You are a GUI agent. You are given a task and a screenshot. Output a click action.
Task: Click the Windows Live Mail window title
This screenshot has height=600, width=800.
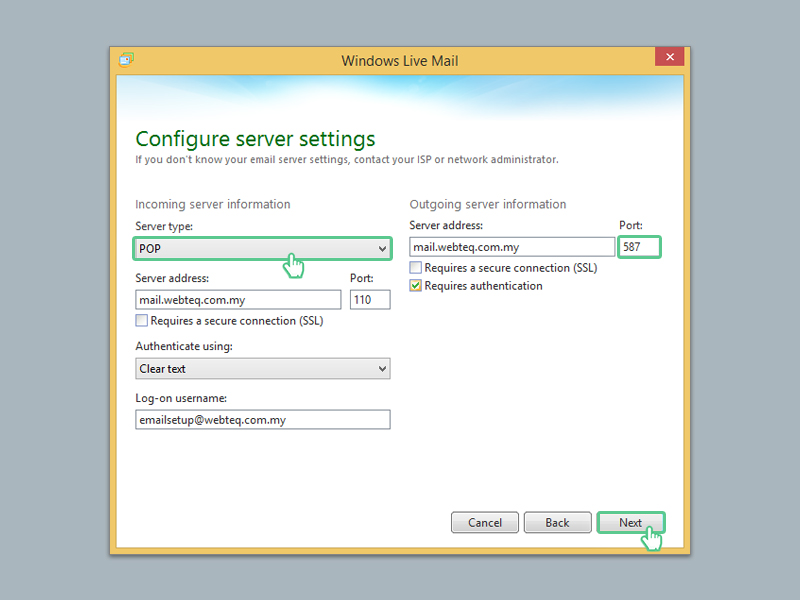[x=399, y=61]
